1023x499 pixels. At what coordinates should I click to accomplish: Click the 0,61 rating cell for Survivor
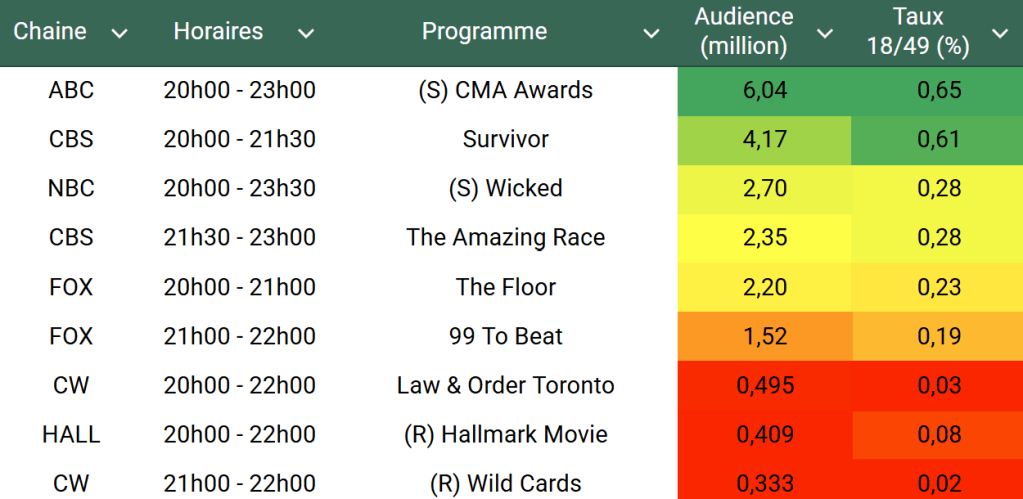pos(939,139)
